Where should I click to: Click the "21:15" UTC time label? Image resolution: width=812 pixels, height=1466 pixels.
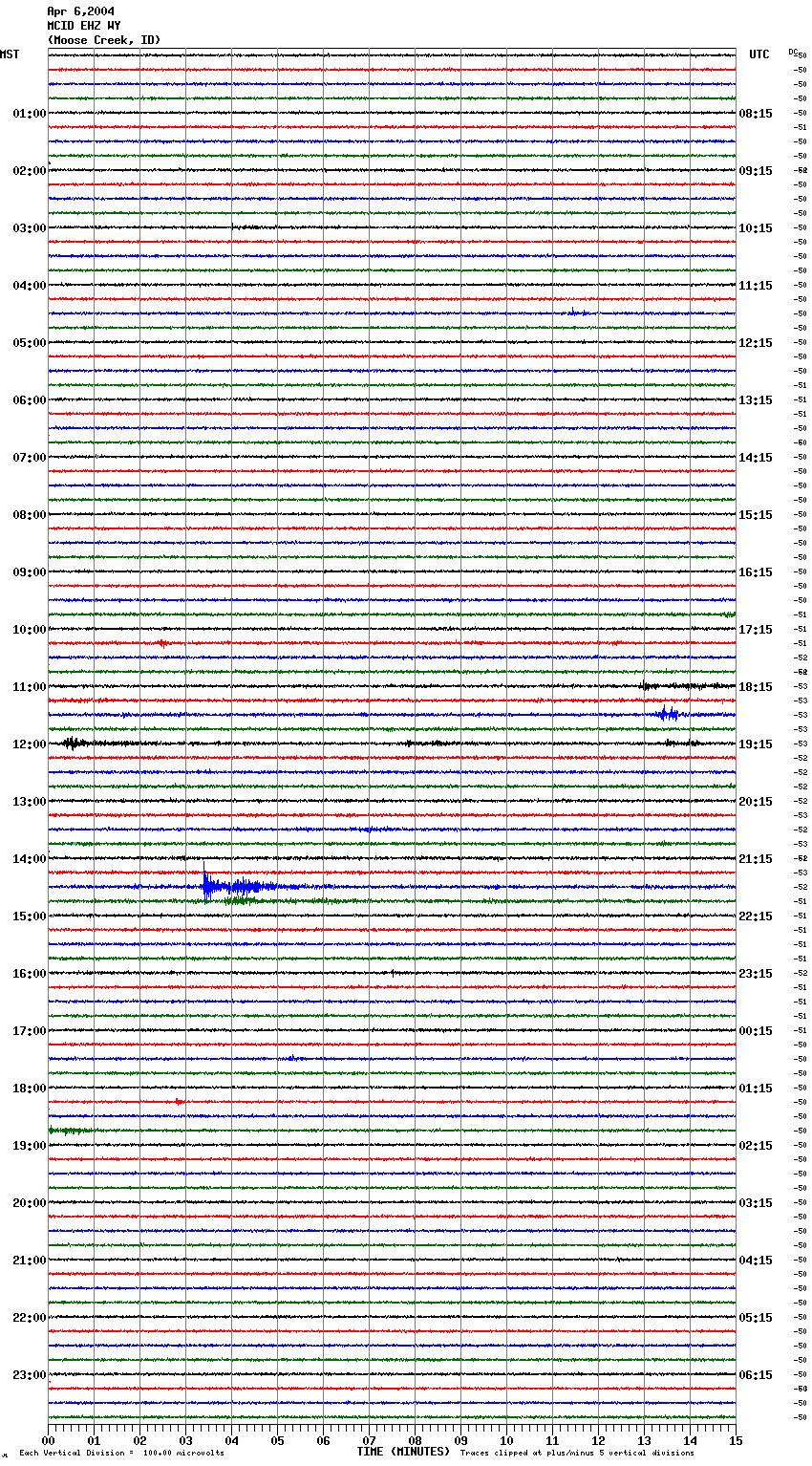click(756, 859)
